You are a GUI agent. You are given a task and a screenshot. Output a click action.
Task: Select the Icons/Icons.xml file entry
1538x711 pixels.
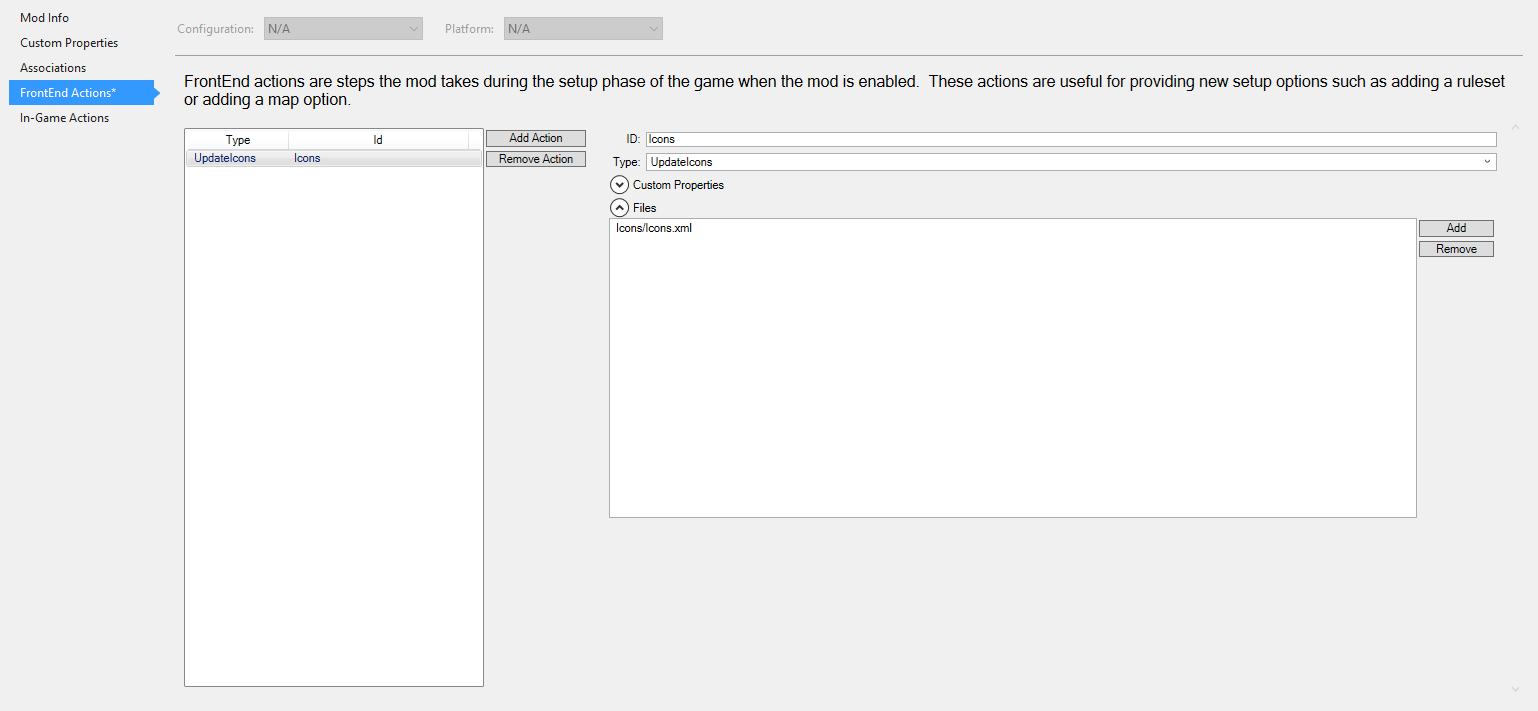click(654, 228)
